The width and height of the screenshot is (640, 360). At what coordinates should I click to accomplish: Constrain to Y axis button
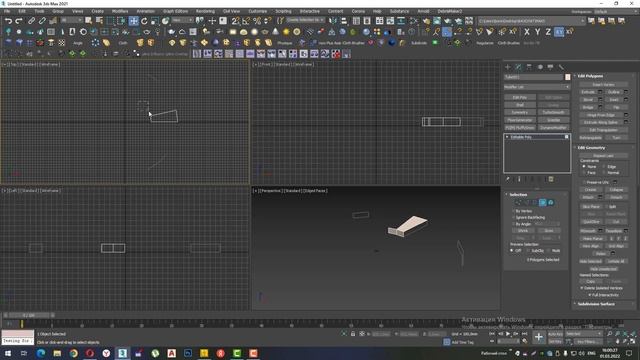coord(538,32)
